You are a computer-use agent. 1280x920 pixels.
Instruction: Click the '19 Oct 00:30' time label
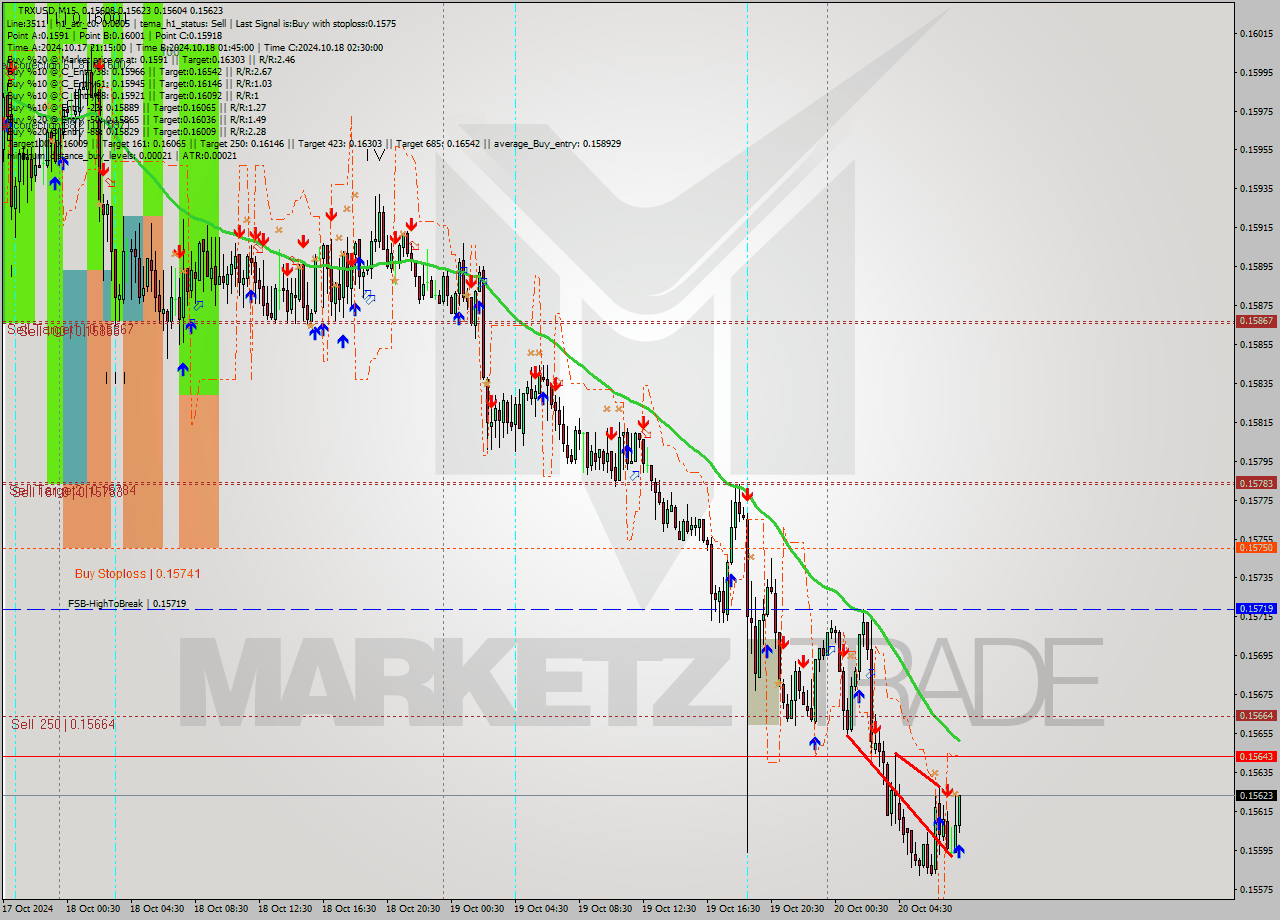(477, 909)
